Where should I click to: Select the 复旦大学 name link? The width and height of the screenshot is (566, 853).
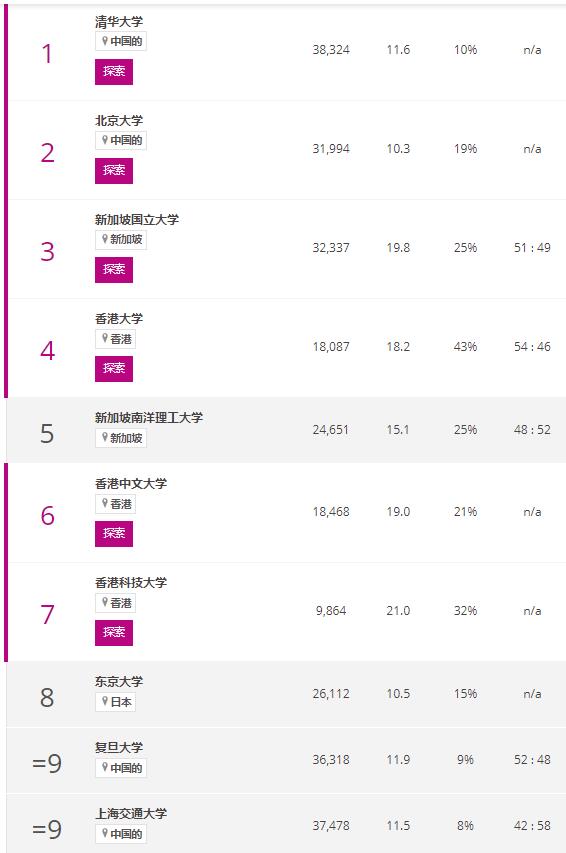pos(119,747)
